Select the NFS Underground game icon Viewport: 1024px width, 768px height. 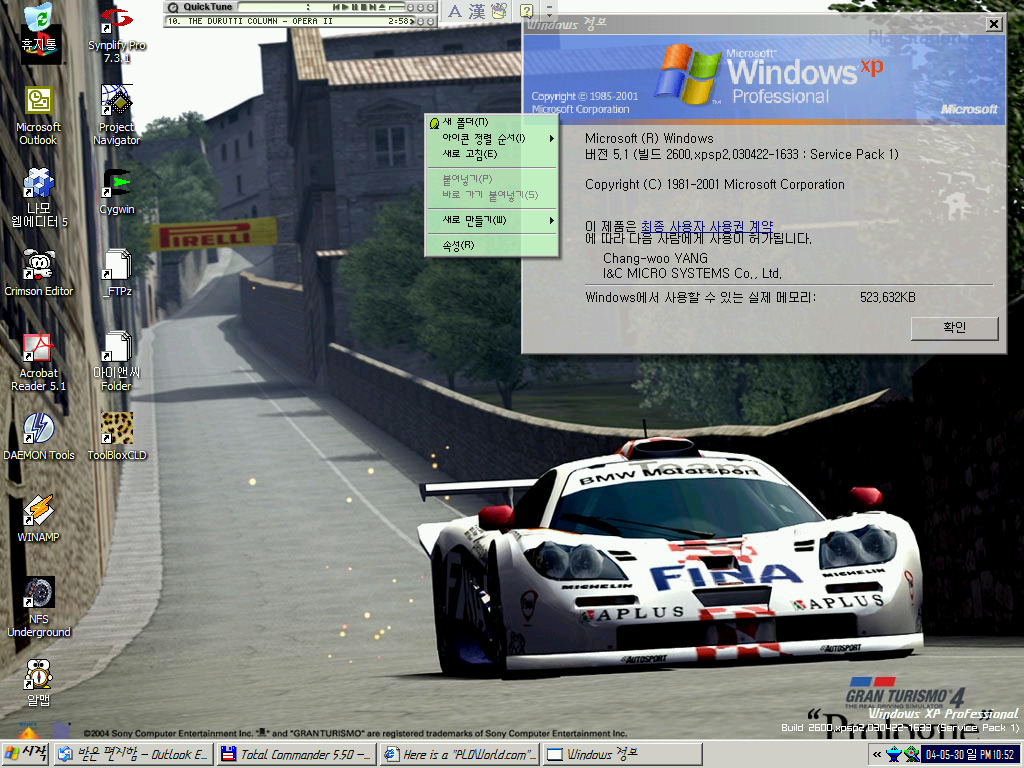tap(39, 593)
